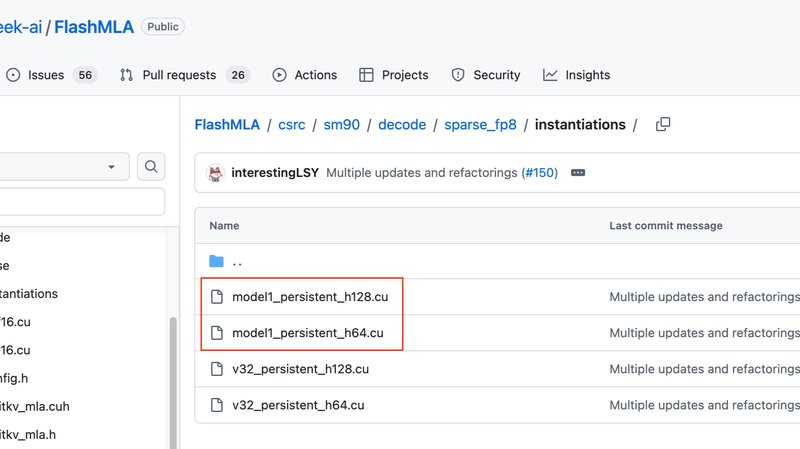This screenshot has width=800, height=449.
Task: Click the Public visibility badge
Action: click(x=163, y=27)
